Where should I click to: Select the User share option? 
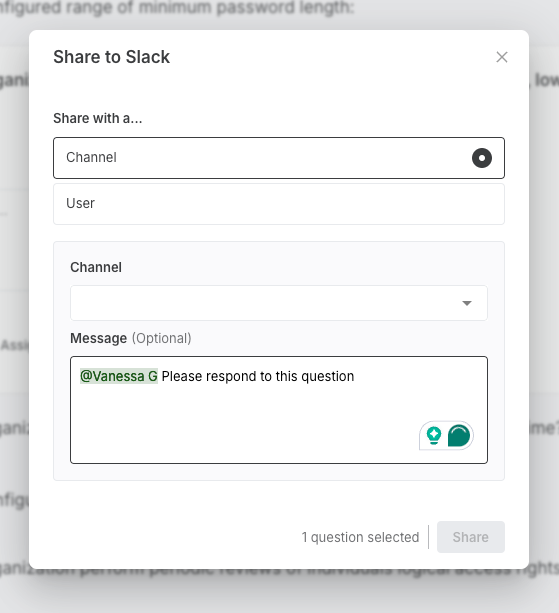point(279,204)
